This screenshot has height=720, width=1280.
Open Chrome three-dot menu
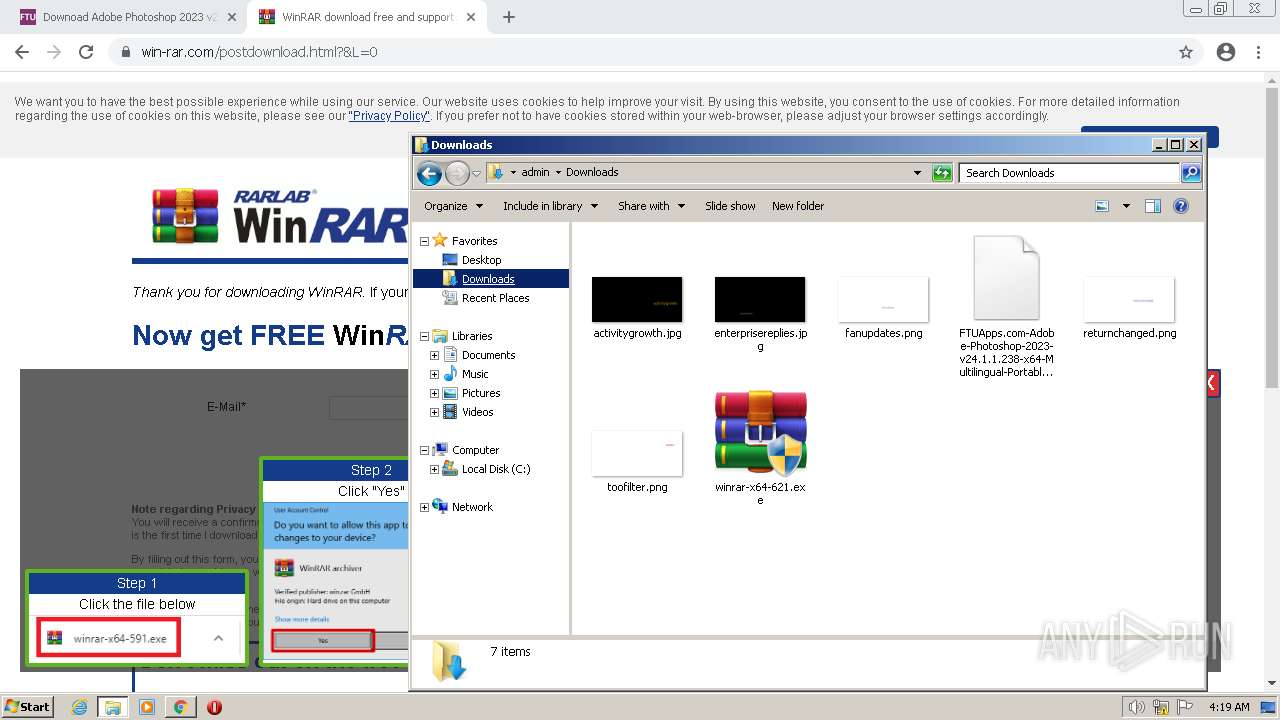[1258, 52]
